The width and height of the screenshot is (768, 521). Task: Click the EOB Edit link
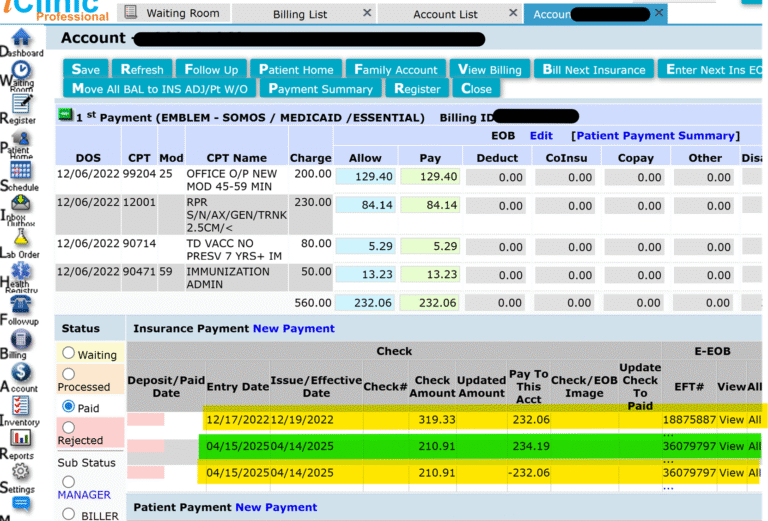click(x=541, y=136)
